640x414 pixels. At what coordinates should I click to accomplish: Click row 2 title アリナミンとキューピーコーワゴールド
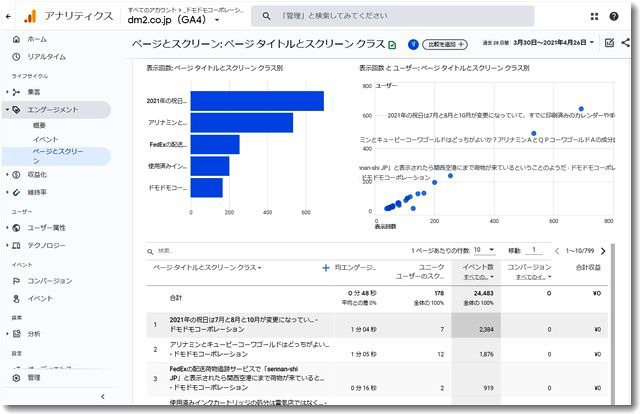tap(249, 349)
